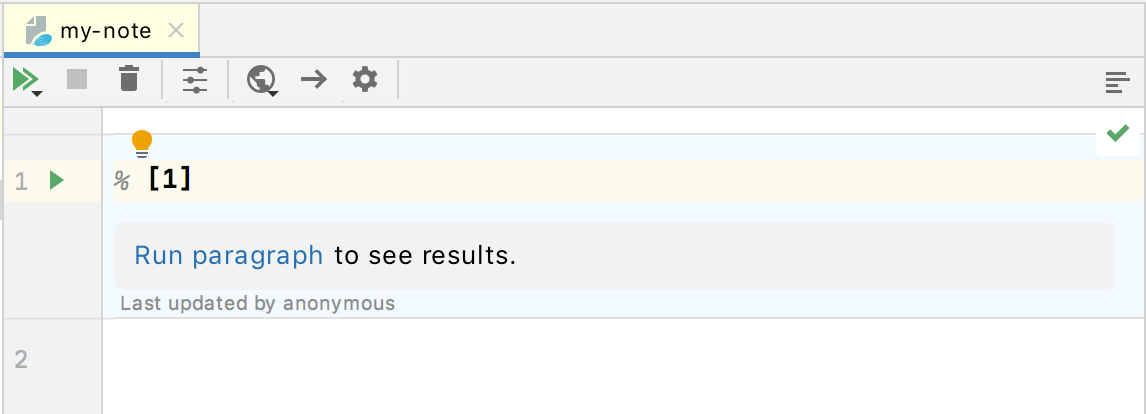1146x414 pixels.
Task: Click the green checkmark inspection indicator
Action: tap(1118, 133)
